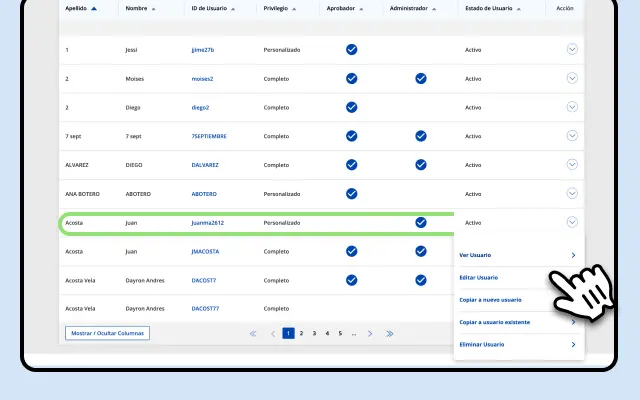The image size is (640, 400).
Task: Sort by Aprobador column header
Action: point(344,8)
